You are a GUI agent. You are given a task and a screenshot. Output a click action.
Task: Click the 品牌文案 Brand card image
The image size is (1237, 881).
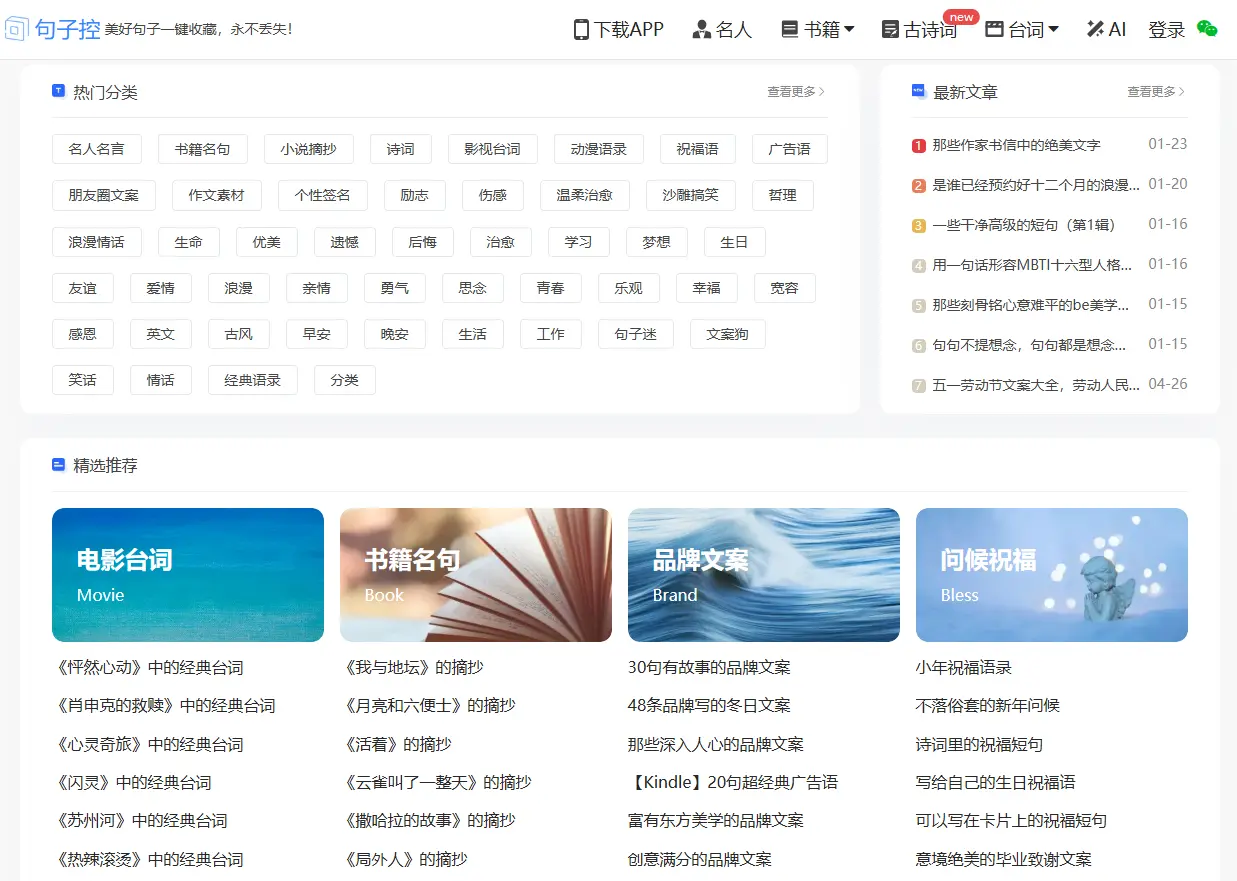point(764,574)
